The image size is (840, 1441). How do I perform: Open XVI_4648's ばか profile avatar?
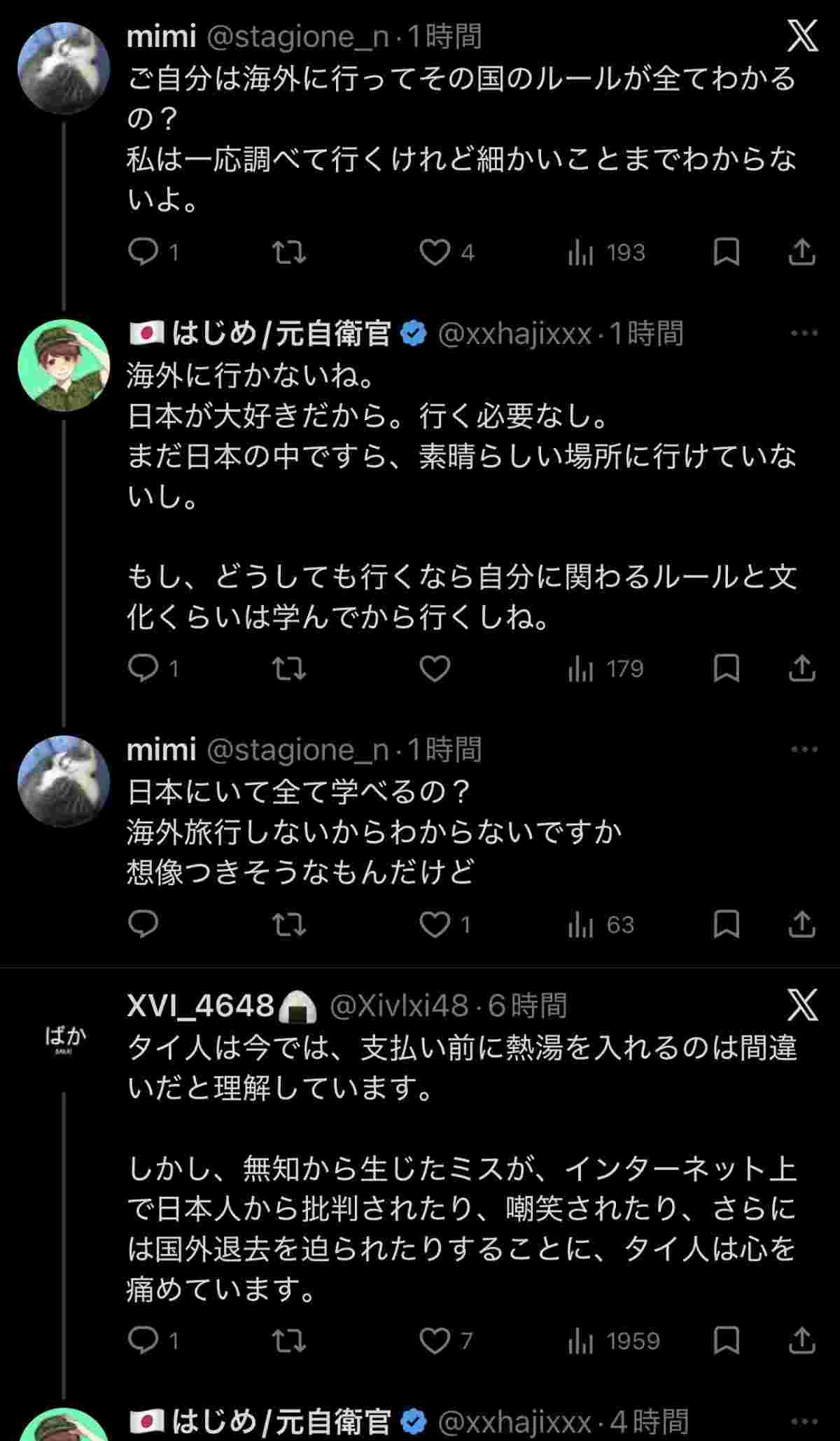coord(64,1037)
